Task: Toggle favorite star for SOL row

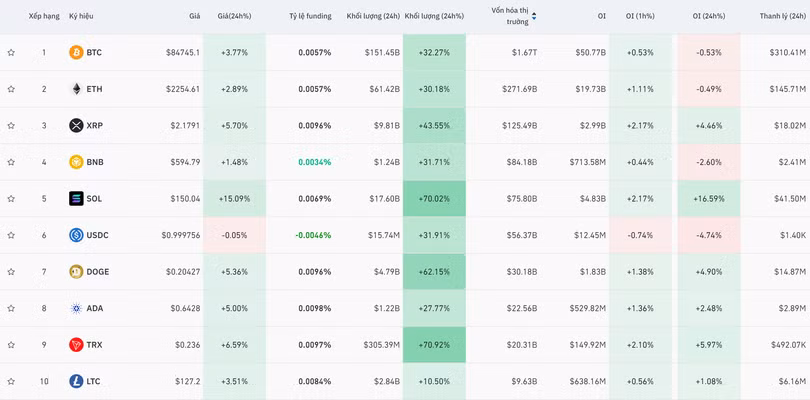Action: click(x=11, y=198)
